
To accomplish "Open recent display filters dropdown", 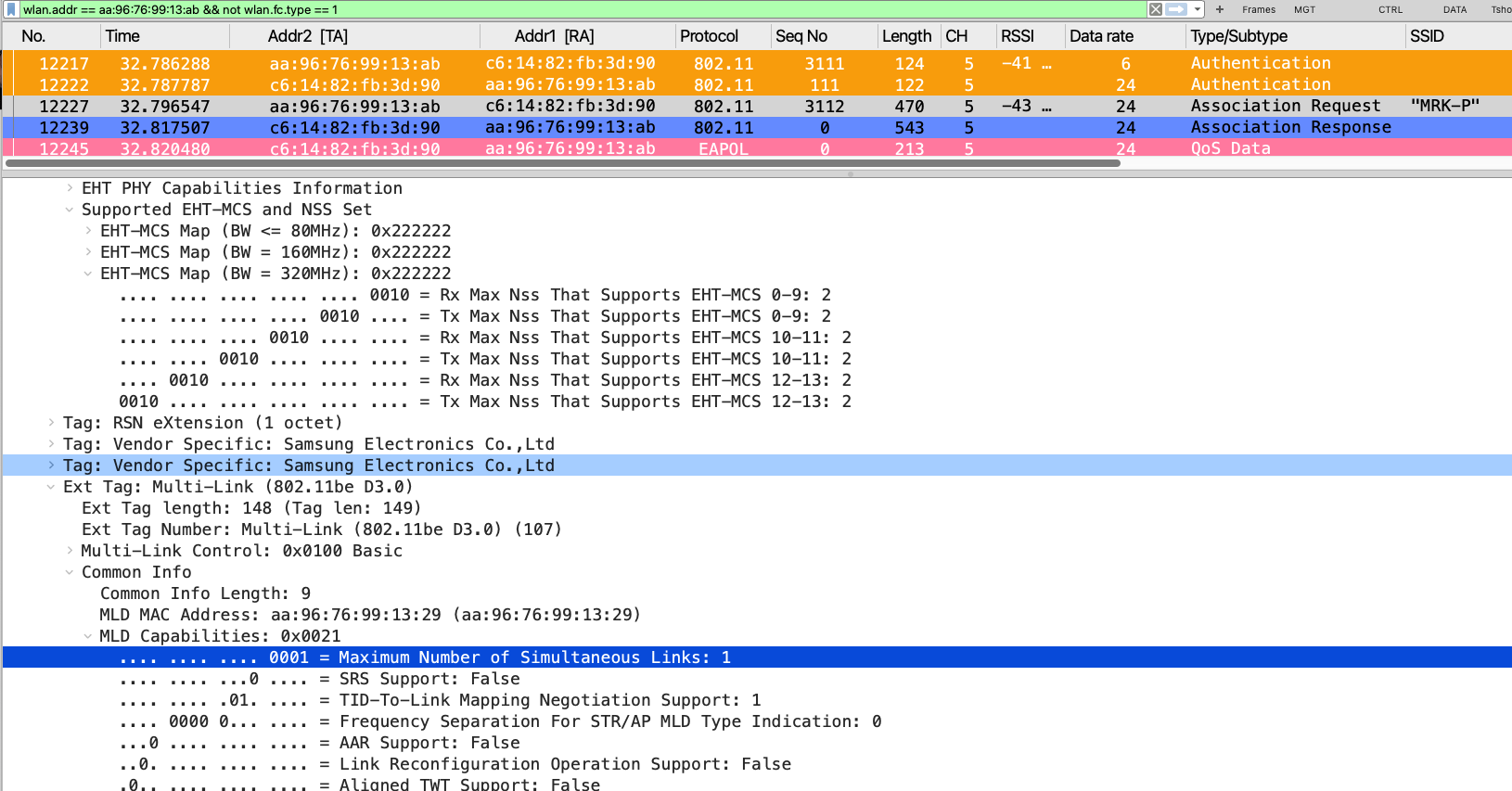I will pyautogui.click(x=1198, y=9).
